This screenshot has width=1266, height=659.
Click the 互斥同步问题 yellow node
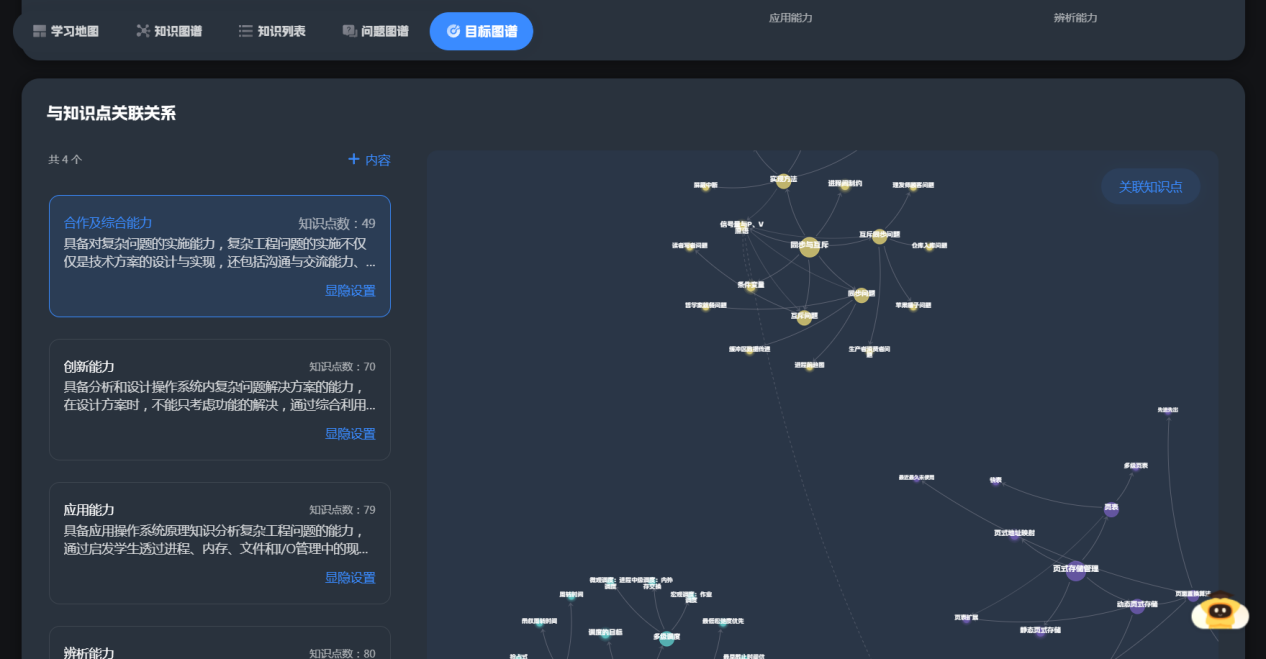tap(879, 237)
